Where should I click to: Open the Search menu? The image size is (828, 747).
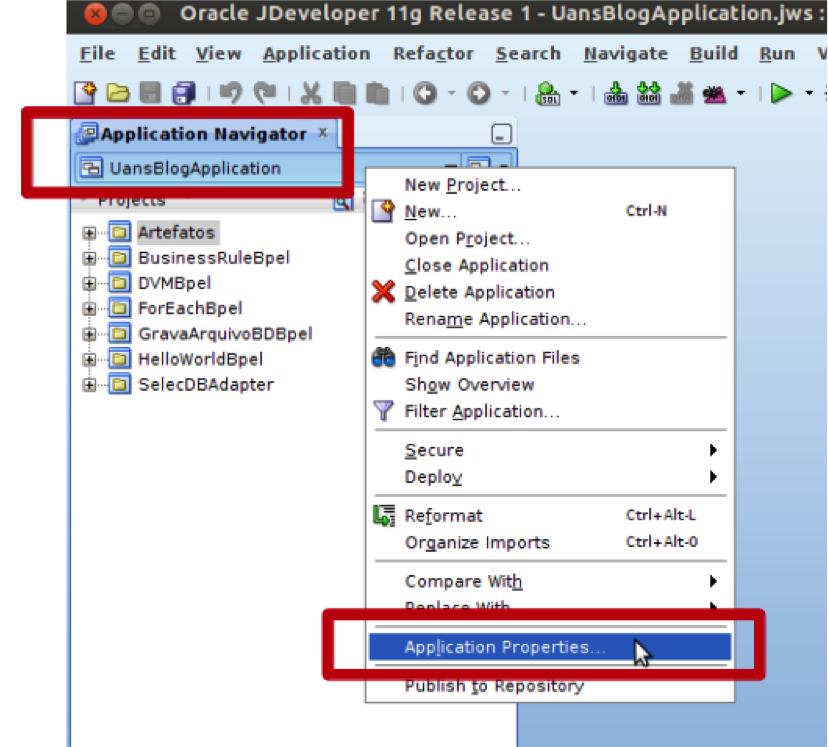pyautogui.click(x=528, y=53)
